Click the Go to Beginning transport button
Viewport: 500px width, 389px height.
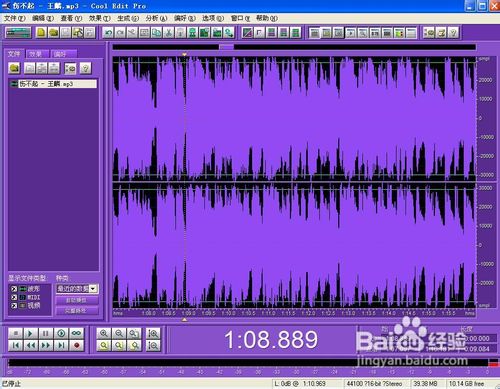coord(15,346)
